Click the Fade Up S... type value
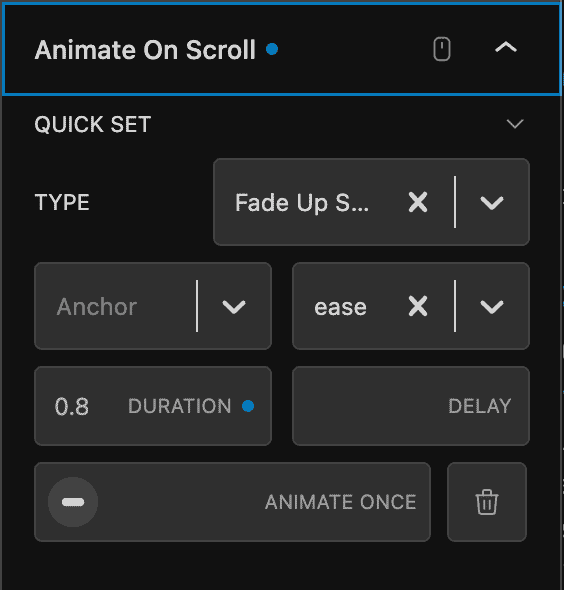This screenshot has width=564, height=590. (302, 203)
